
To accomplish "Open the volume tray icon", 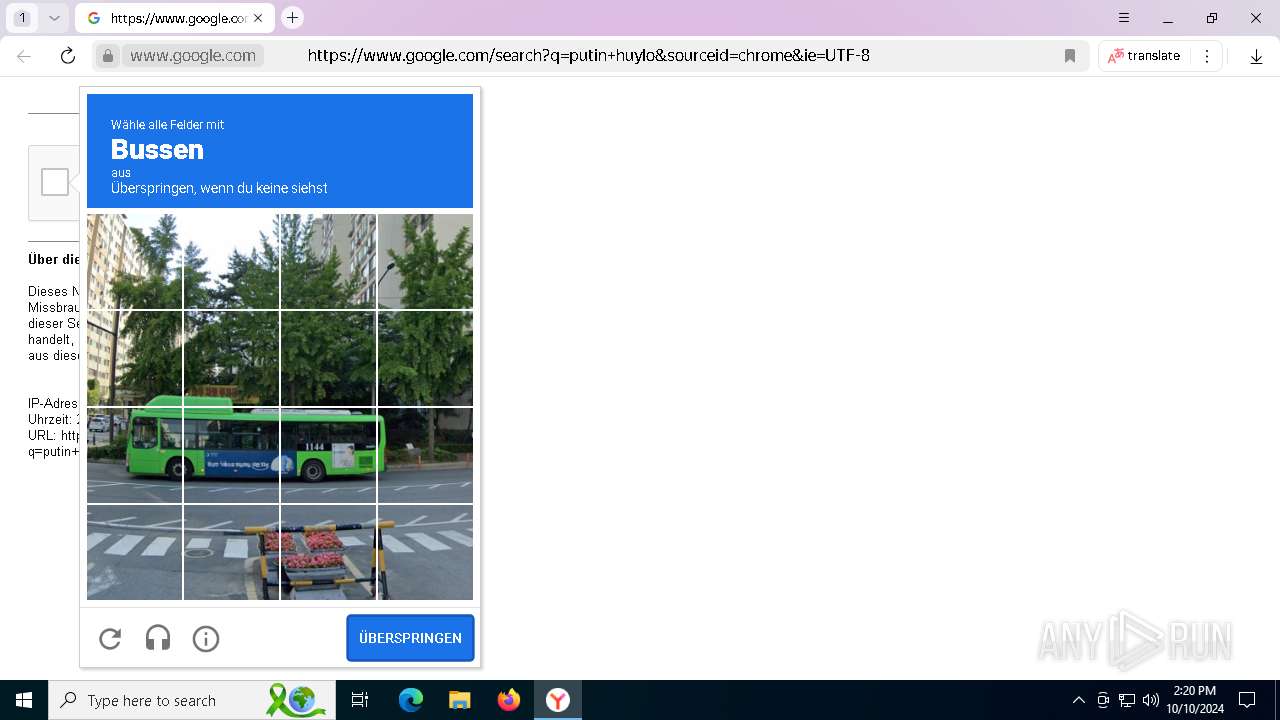I will [1151, 700].
